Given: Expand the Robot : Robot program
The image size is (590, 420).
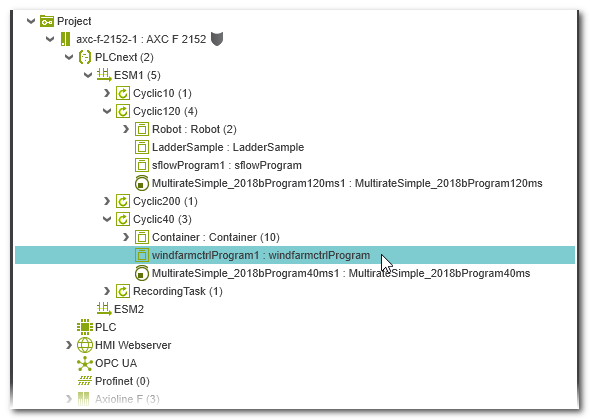Looking at the screenshot, I should point(126,129).
